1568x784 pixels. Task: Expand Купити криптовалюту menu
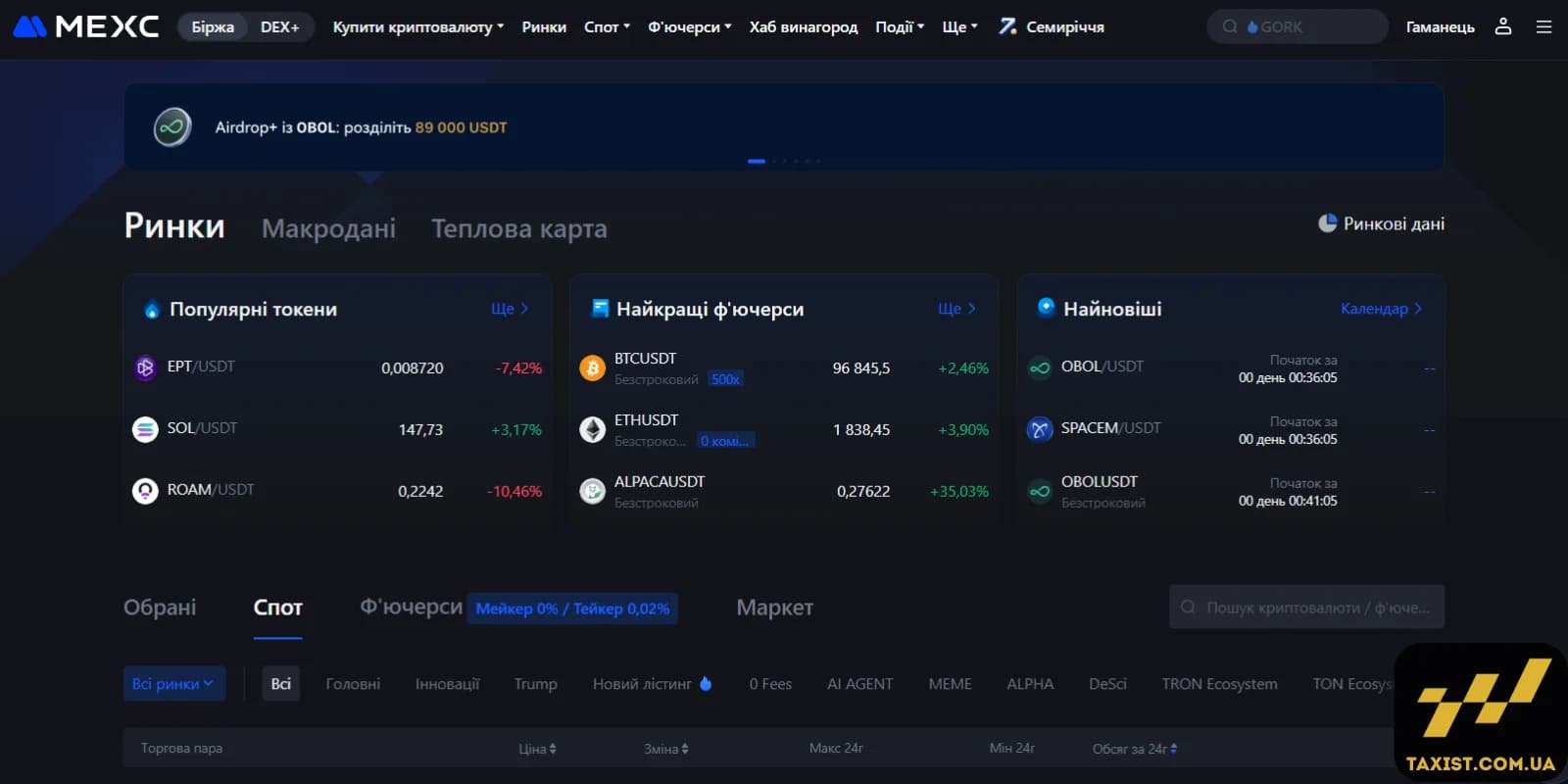coord(418,26)
